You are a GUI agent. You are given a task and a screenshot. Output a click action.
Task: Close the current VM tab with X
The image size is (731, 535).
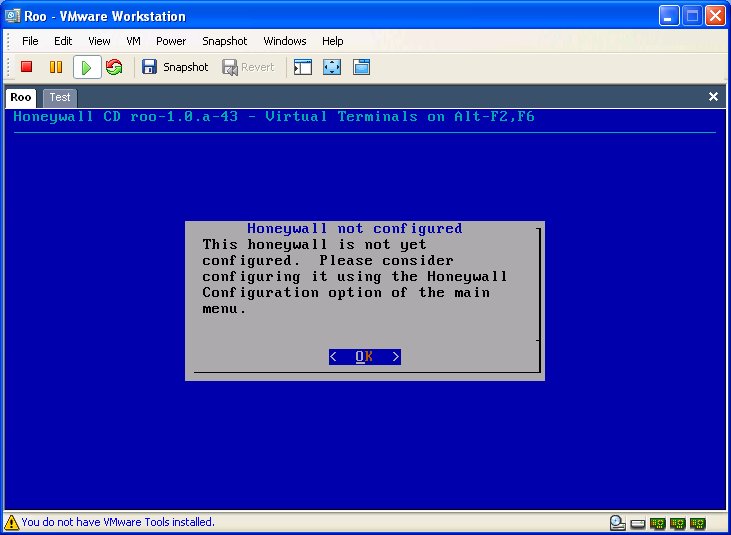point(713,96)
